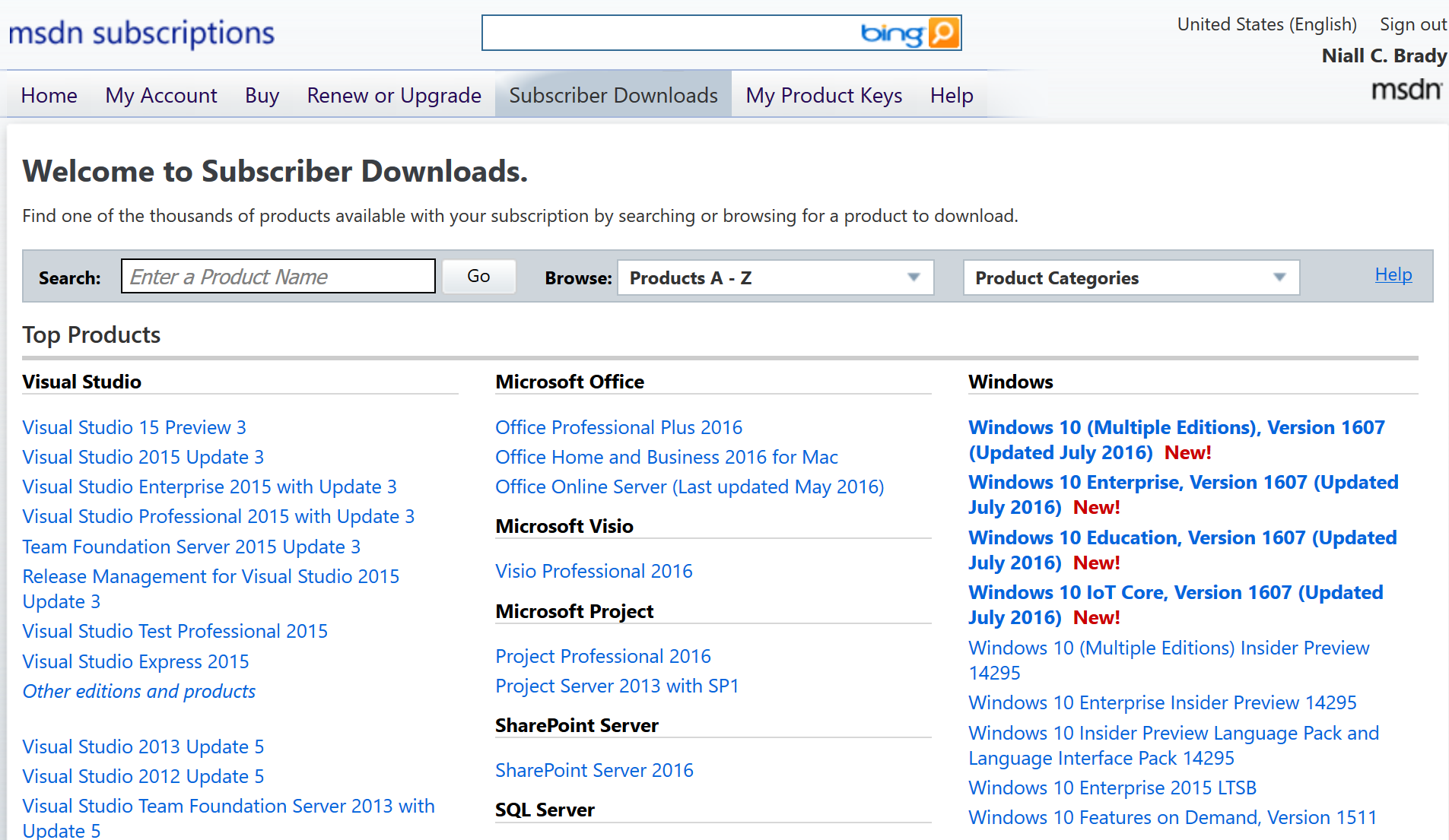
Task: Open Visual Studio Professional 2015 with Update 3
Action: click(218, 516)
